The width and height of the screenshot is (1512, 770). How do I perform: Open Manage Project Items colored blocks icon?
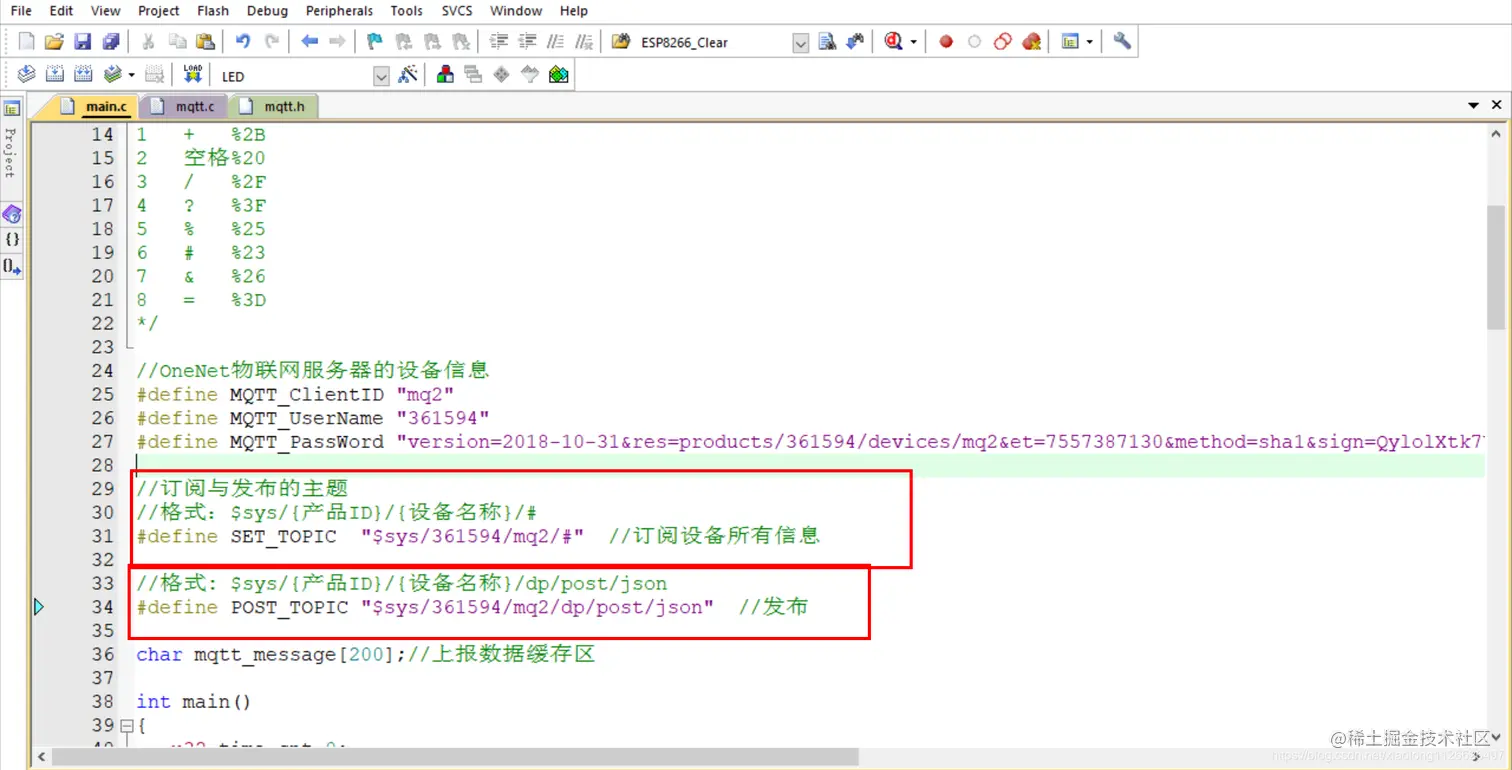pos(445,75)
